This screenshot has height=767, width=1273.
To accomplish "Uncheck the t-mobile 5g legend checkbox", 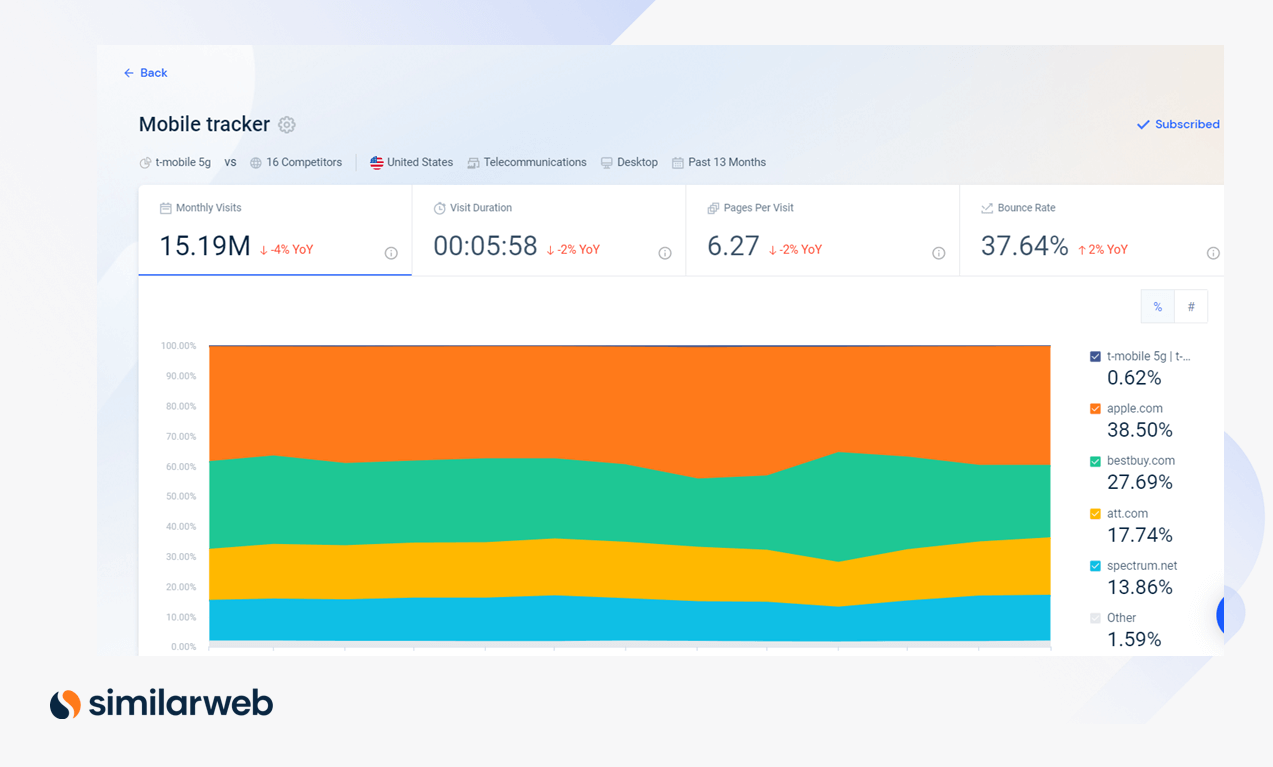I will [x=1095, y=357].
